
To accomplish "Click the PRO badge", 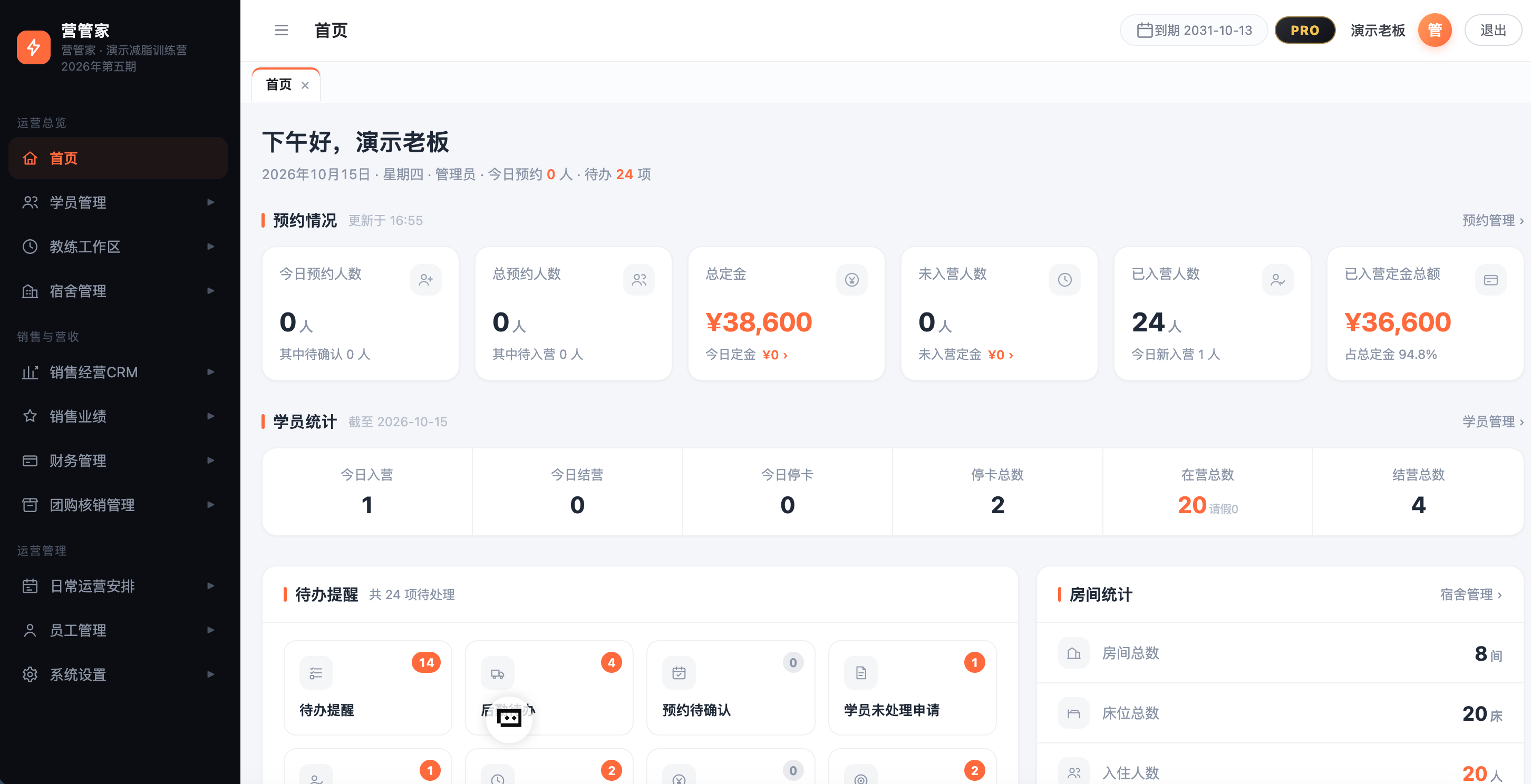I will pyautogui.click(x=1304, y=30).
